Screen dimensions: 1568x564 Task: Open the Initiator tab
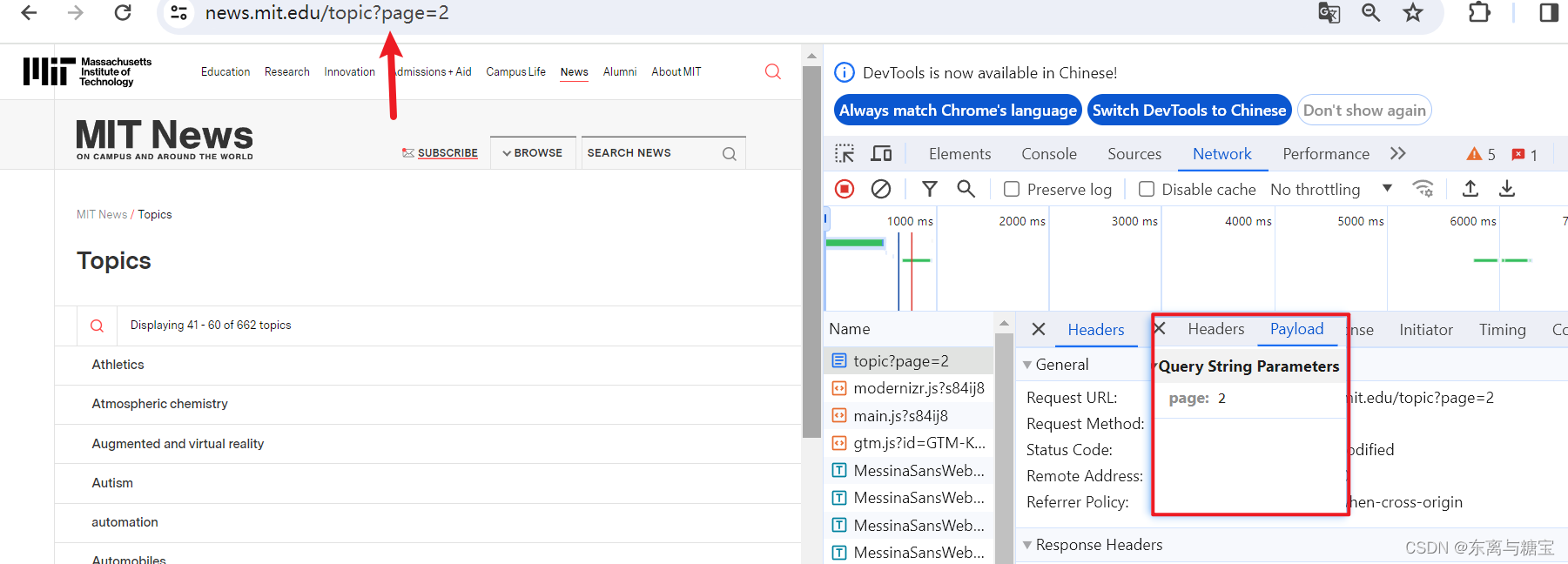pyautogui.click(x=1426, y=330)
